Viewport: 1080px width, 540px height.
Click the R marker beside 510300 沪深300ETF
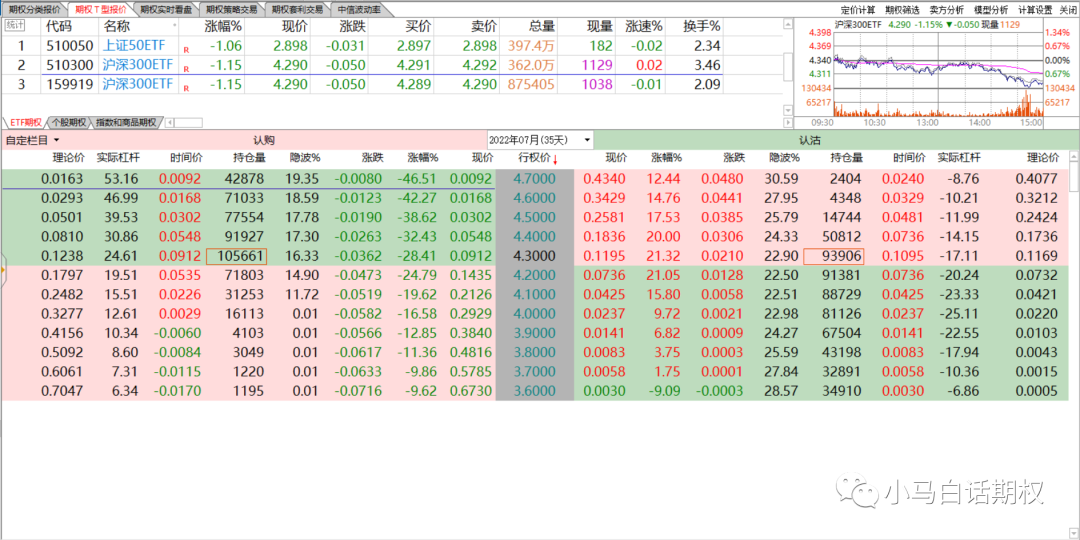click(x=186, y=66)
